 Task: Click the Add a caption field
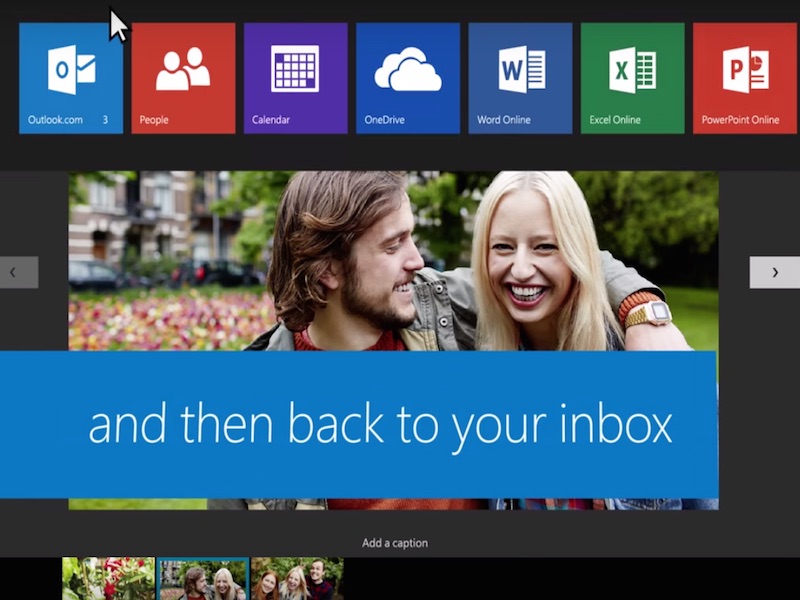(x=395, y=543)
